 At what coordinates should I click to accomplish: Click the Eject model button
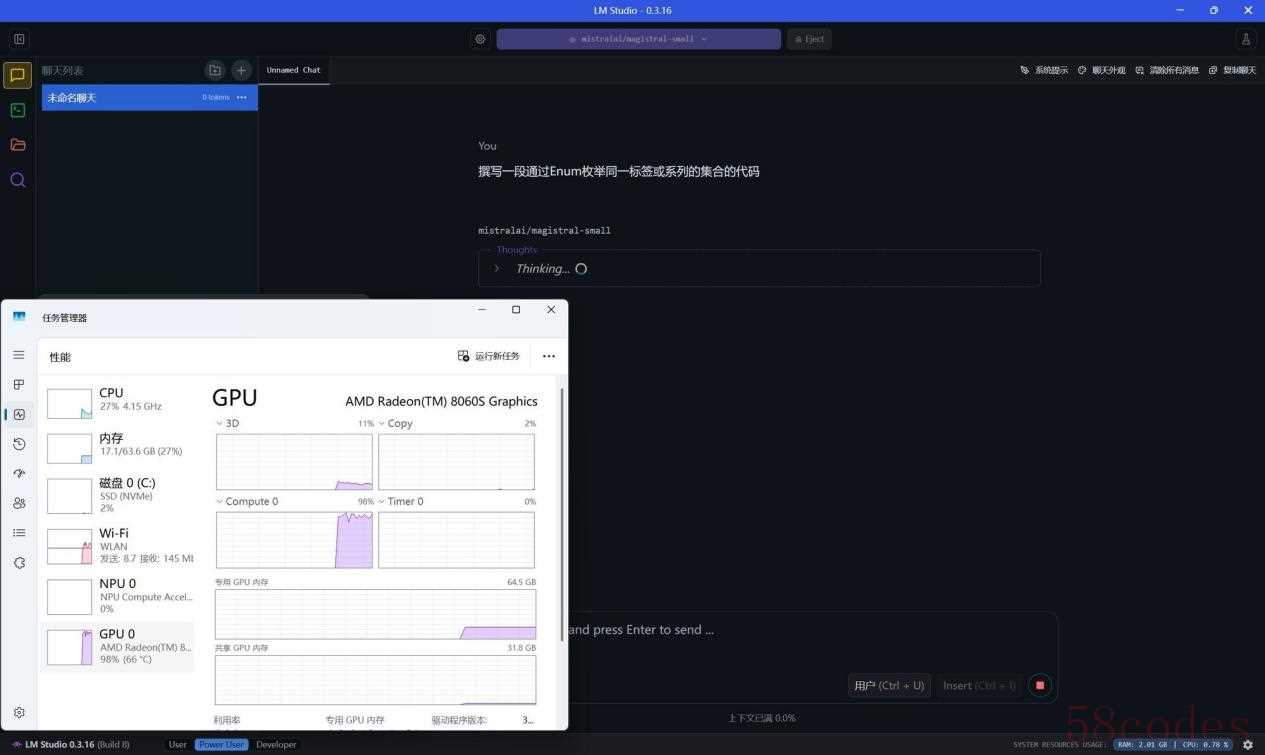click(x=809, y=39)
